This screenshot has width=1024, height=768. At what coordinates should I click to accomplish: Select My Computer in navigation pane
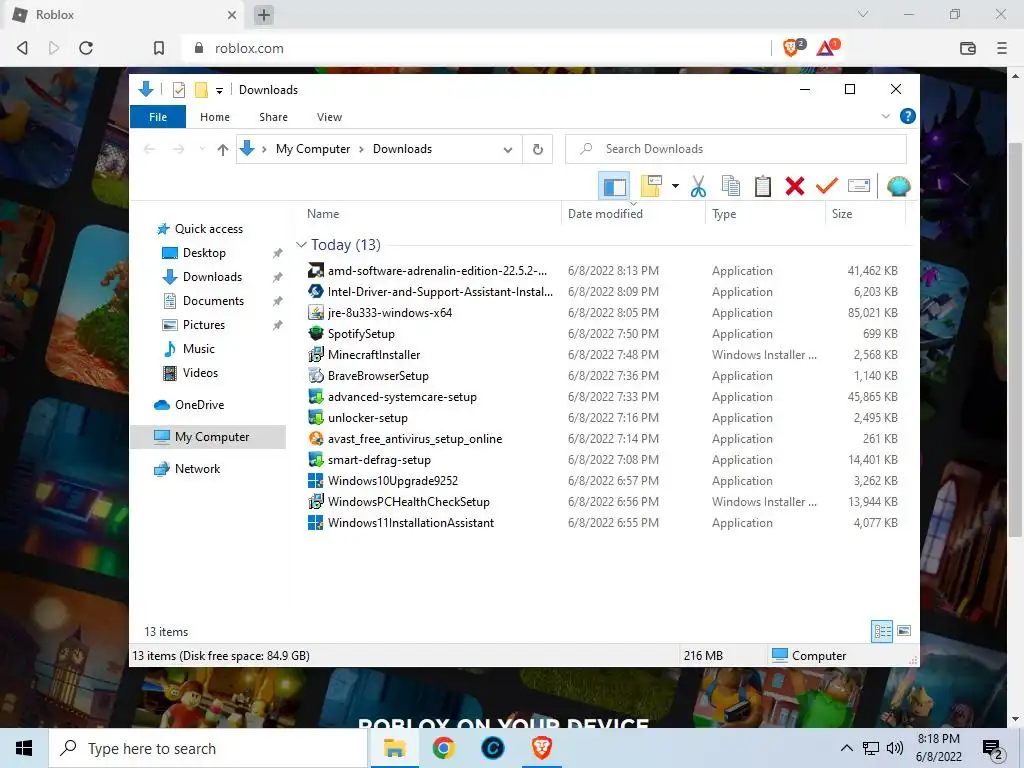(208, 437)
